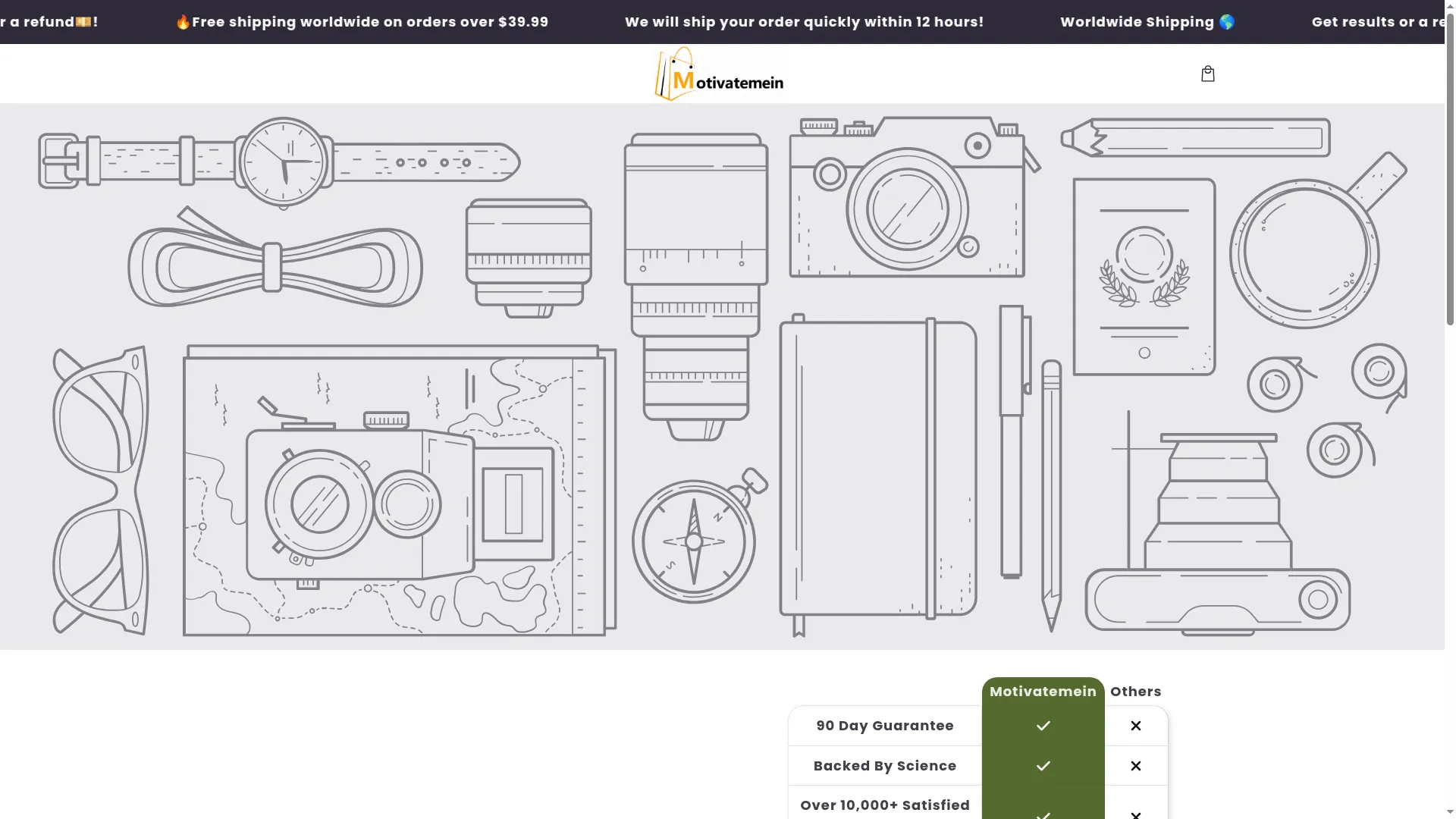Click the fire icon before Free shipping
This screenshot has height=819, width=1456.
(x=183, y=22)
